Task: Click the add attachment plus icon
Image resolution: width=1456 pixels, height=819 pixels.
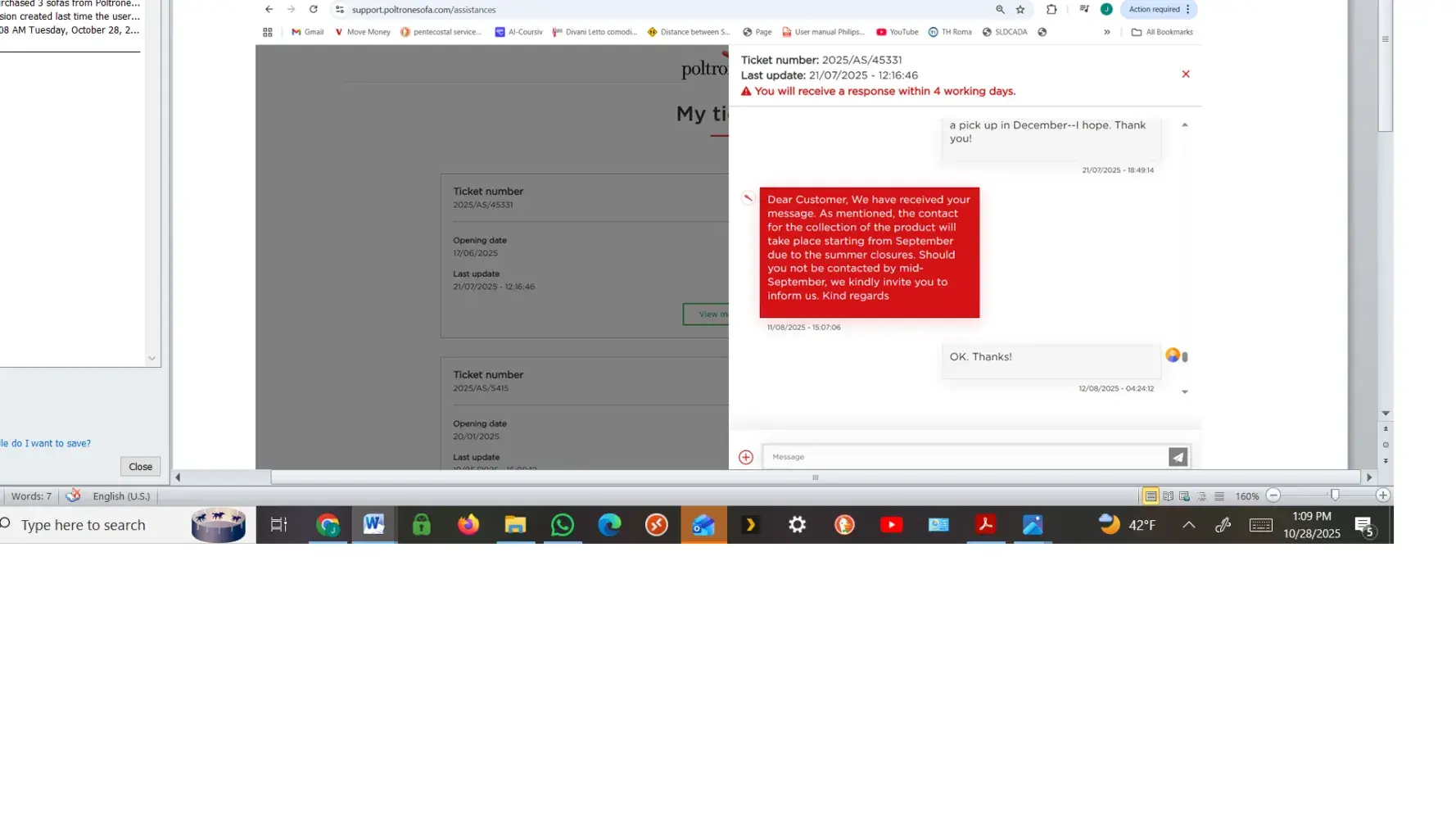Action: 745,457
